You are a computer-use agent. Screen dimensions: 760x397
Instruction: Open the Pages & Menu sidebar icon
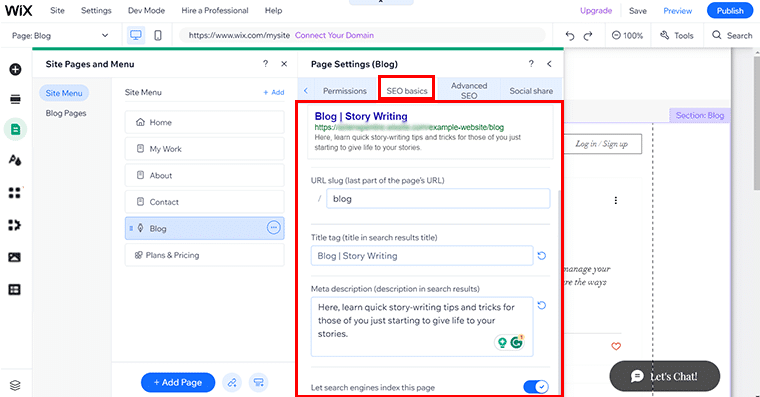[16, 129]
